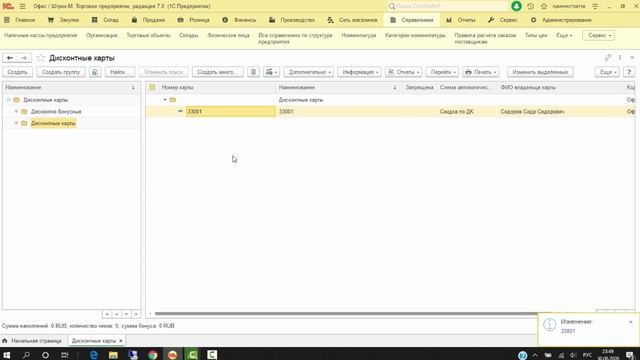Open the Сеть магазинов section
640x360 pixels.
[353, 20]
